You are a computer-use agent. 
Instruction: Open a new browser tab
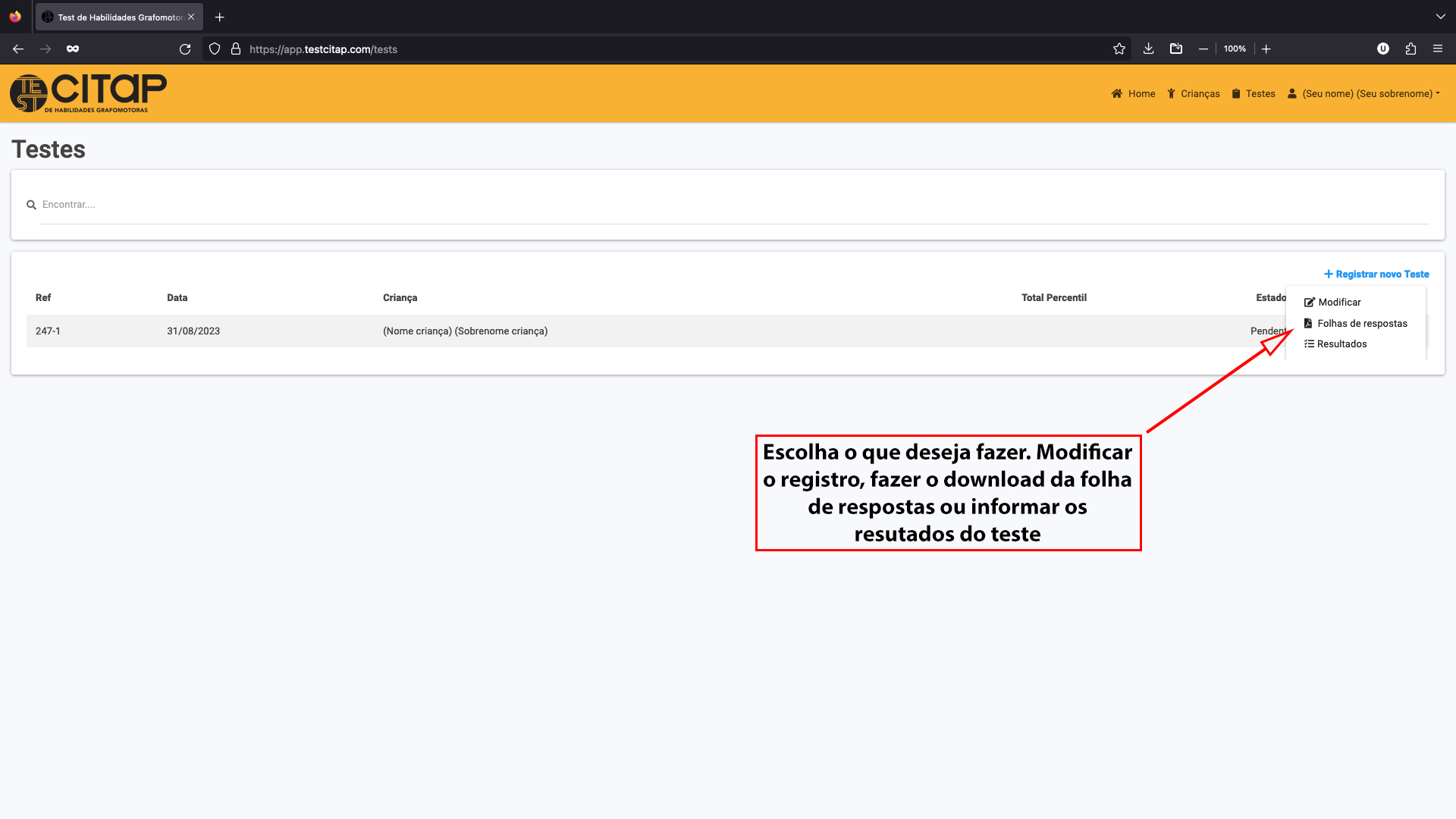pyautogui.click(x=219, y=17)
